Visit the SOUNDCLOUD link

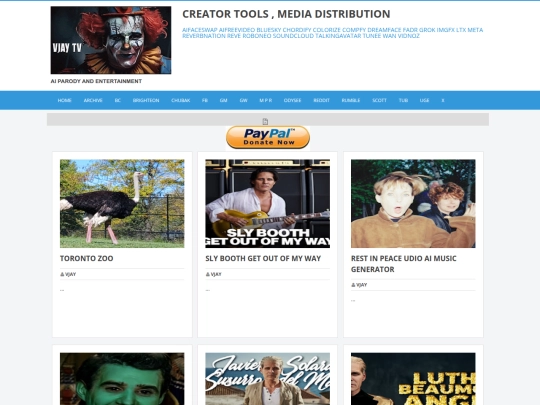point(293,36)
